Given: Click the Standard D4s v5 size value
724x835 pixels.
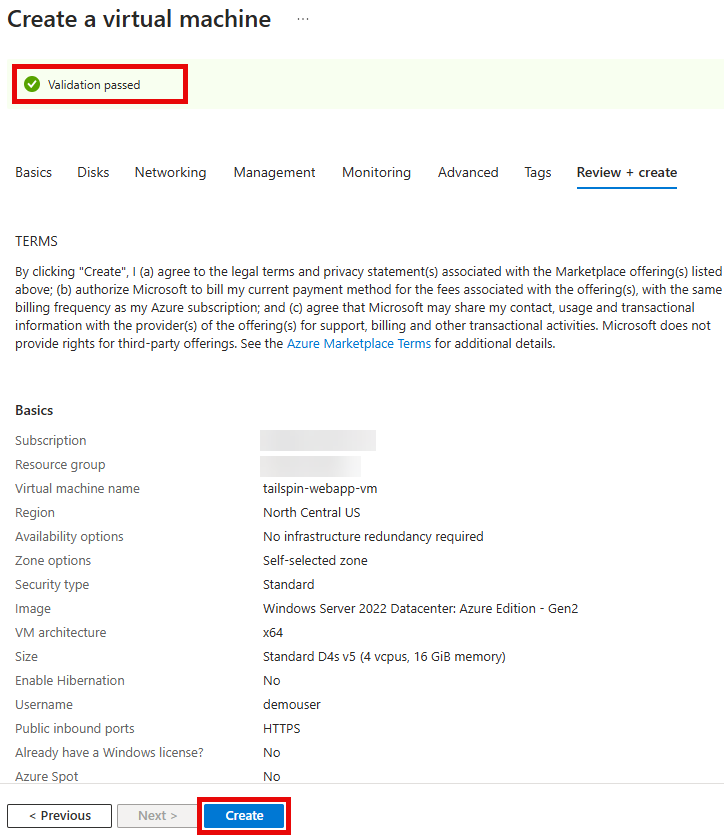Looking at the screenshot, I should click(x=384, y=657).
